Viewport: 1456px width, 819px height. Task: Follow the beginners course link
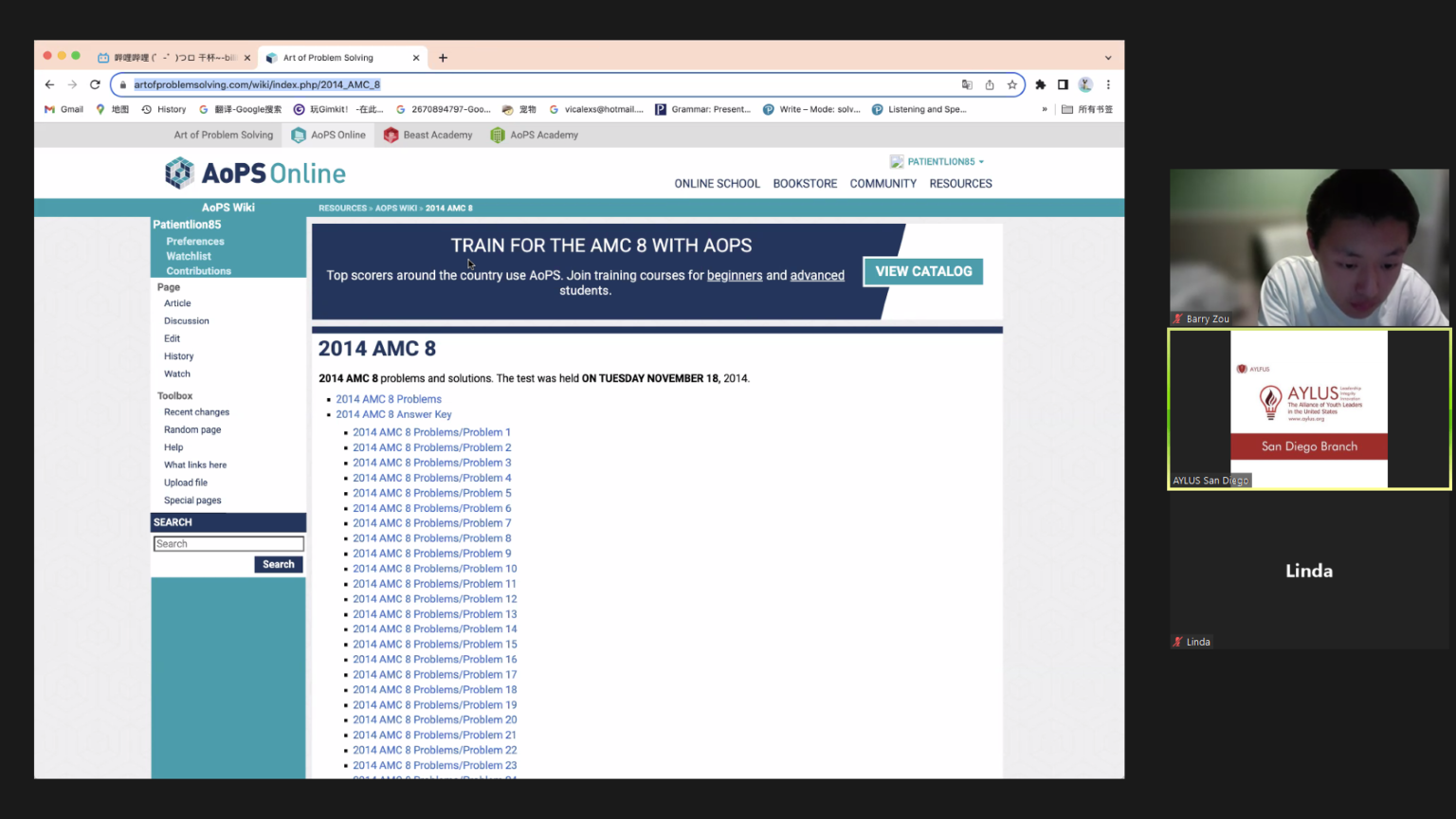pyautogui.click(x=735, y=276)
